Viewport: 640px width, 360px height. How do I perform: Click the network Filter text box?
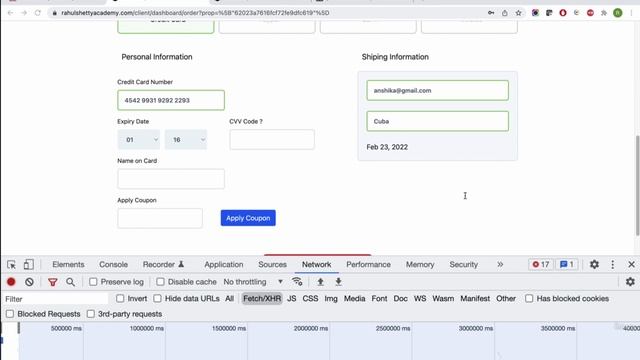(x=56, y=299)
